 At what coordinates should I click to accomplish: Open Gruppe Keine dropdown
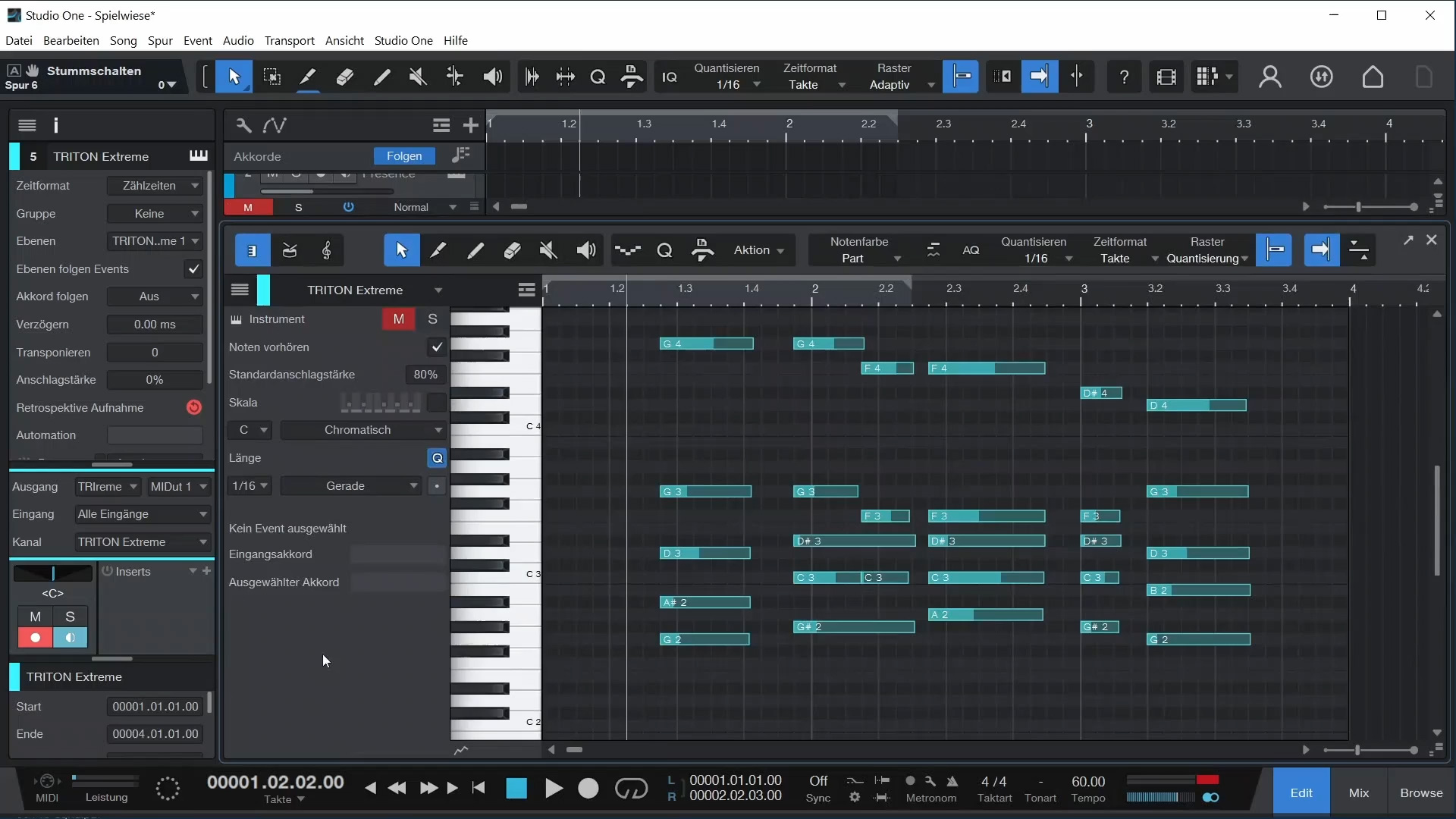(155, 214)
